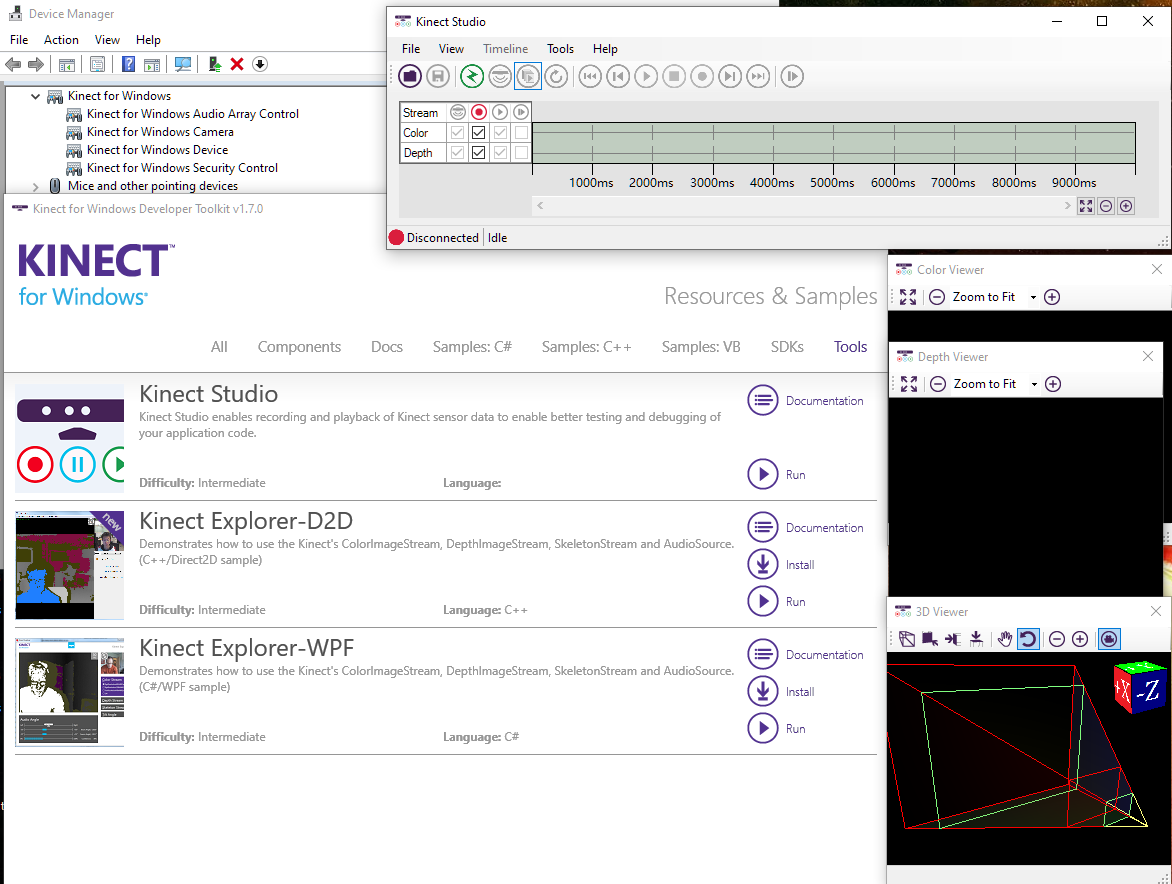Viewport: 1172px width, 884px height.
Task: Switch to the Samples: C++ tab
Action: tap(586, 347)
